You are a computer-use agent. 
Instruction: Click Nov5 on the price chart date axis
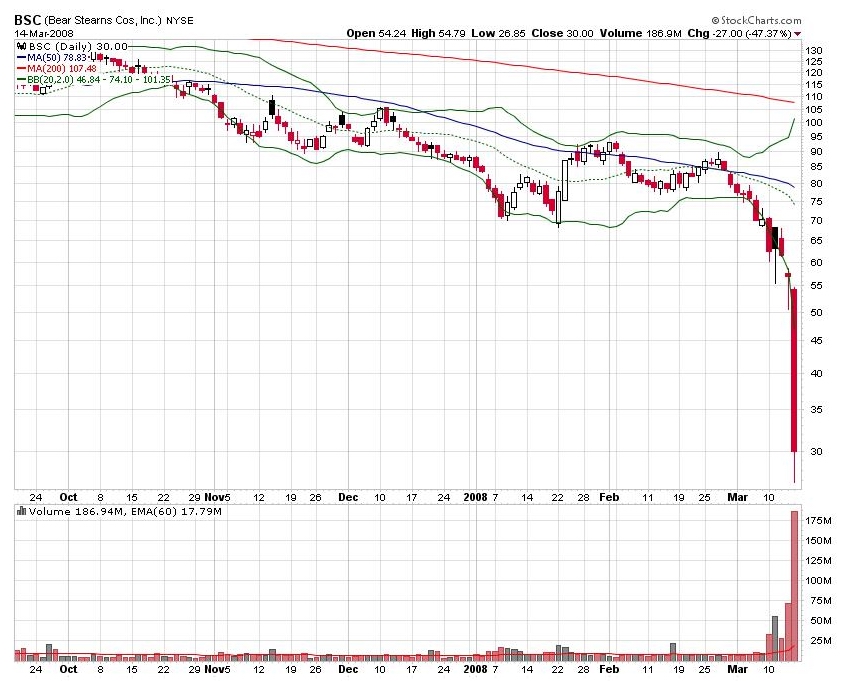click(x=217, y=497)
